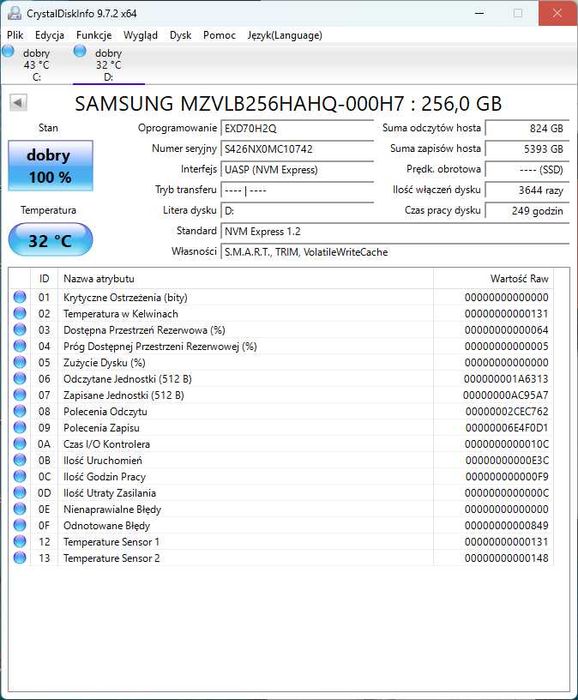Click status orb of attribute 08 row

tap(20, 411)
